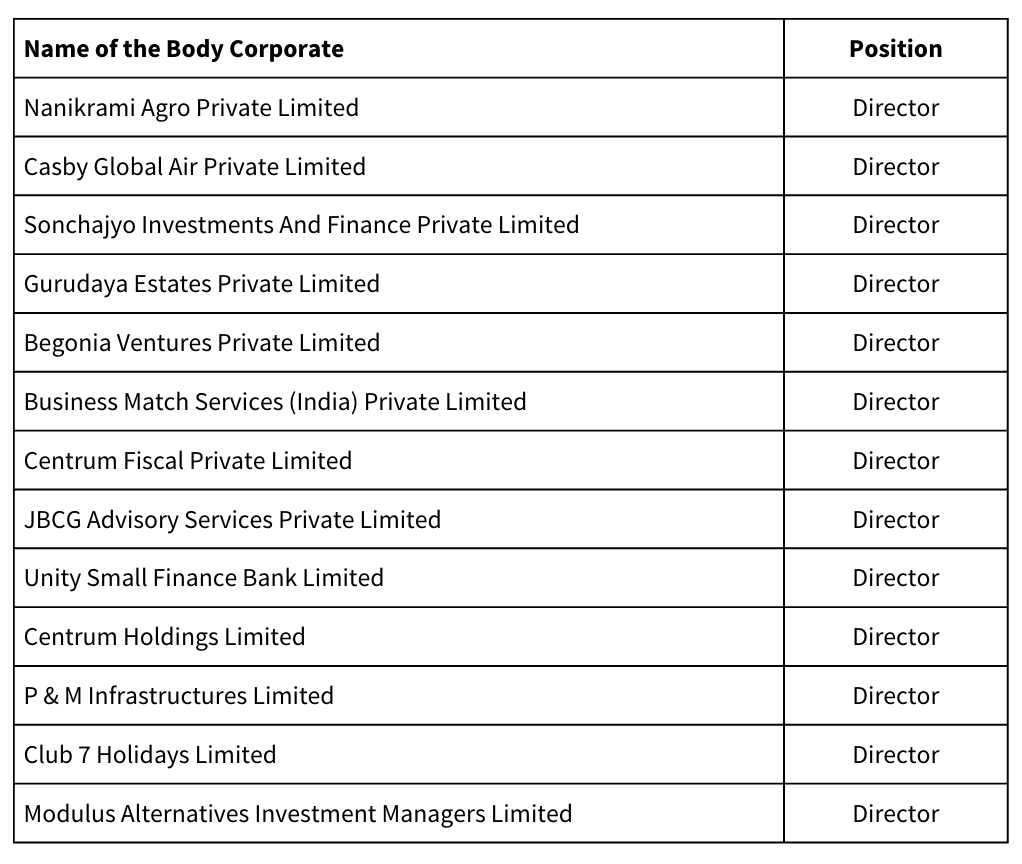The height and width of the screenshot is (864, 1022).
Task: Click 'Sonchajyo Investments And Finance Private Limited'
Action: (x=301, y=225)
